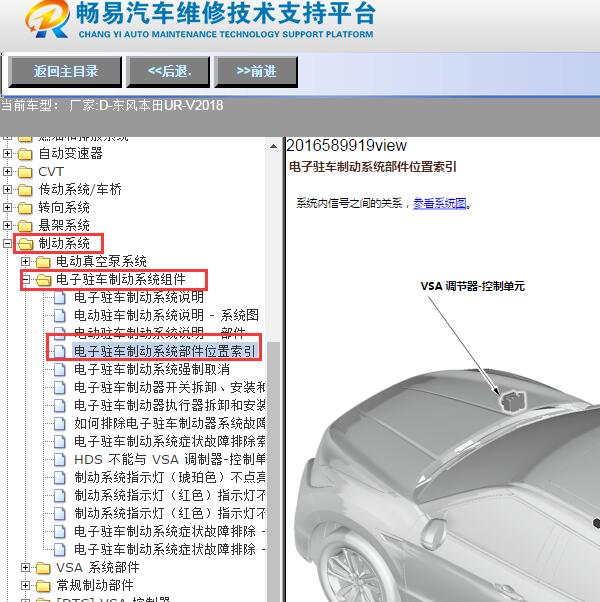Image resolution: width=600 pixels, height=602 pixels.
Task: Click document icon for 电子驻车制动器执行器拆卸和安装
Action: pos(60,406)
